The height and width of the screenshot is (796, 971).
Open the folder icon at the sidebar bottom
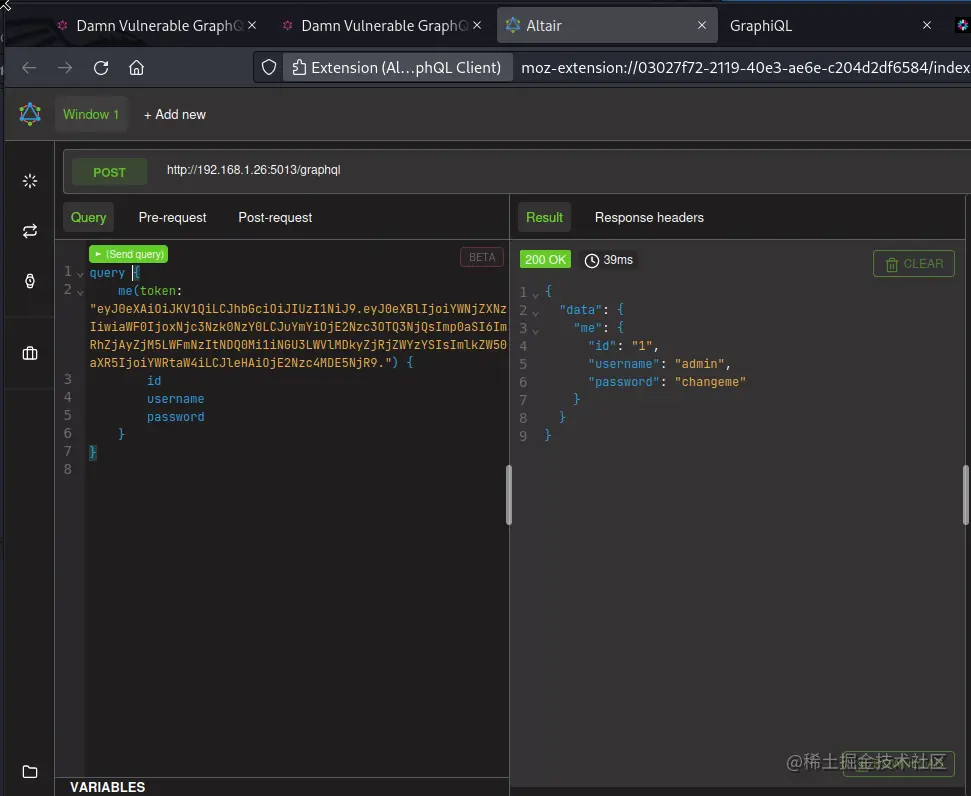point(30,772)
